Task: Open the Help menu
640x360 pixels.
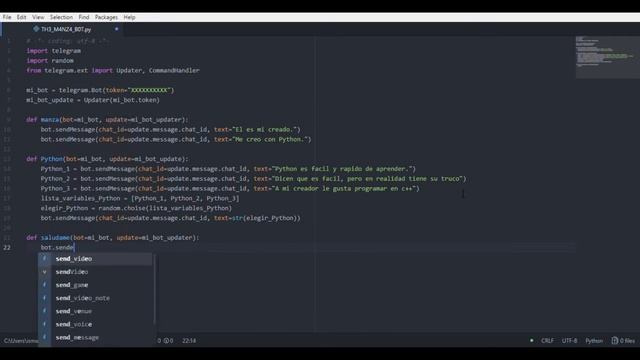Action: pyautogui.click(x=129, y=17)
